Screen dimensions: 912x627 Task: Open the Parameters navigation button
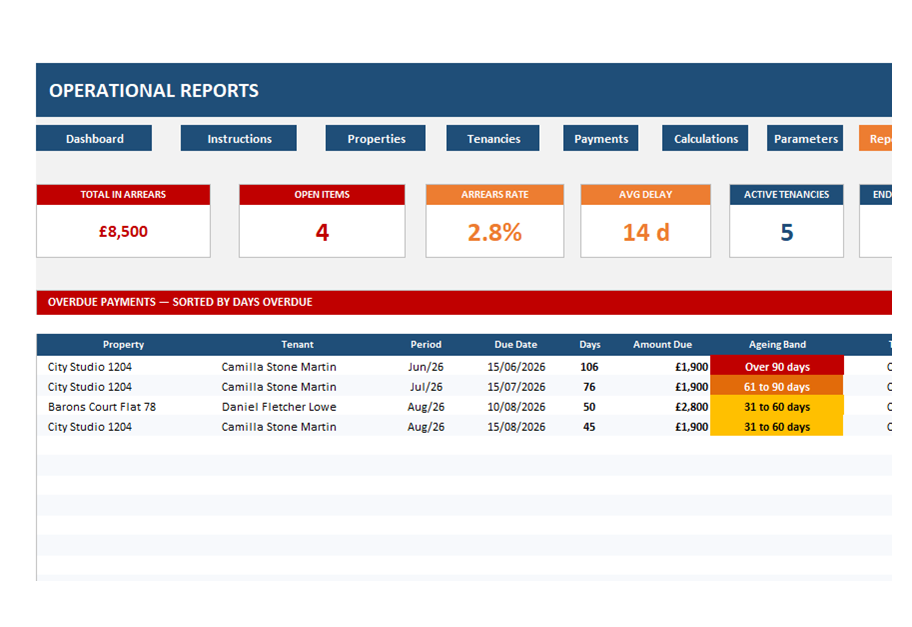coord(806,138)
